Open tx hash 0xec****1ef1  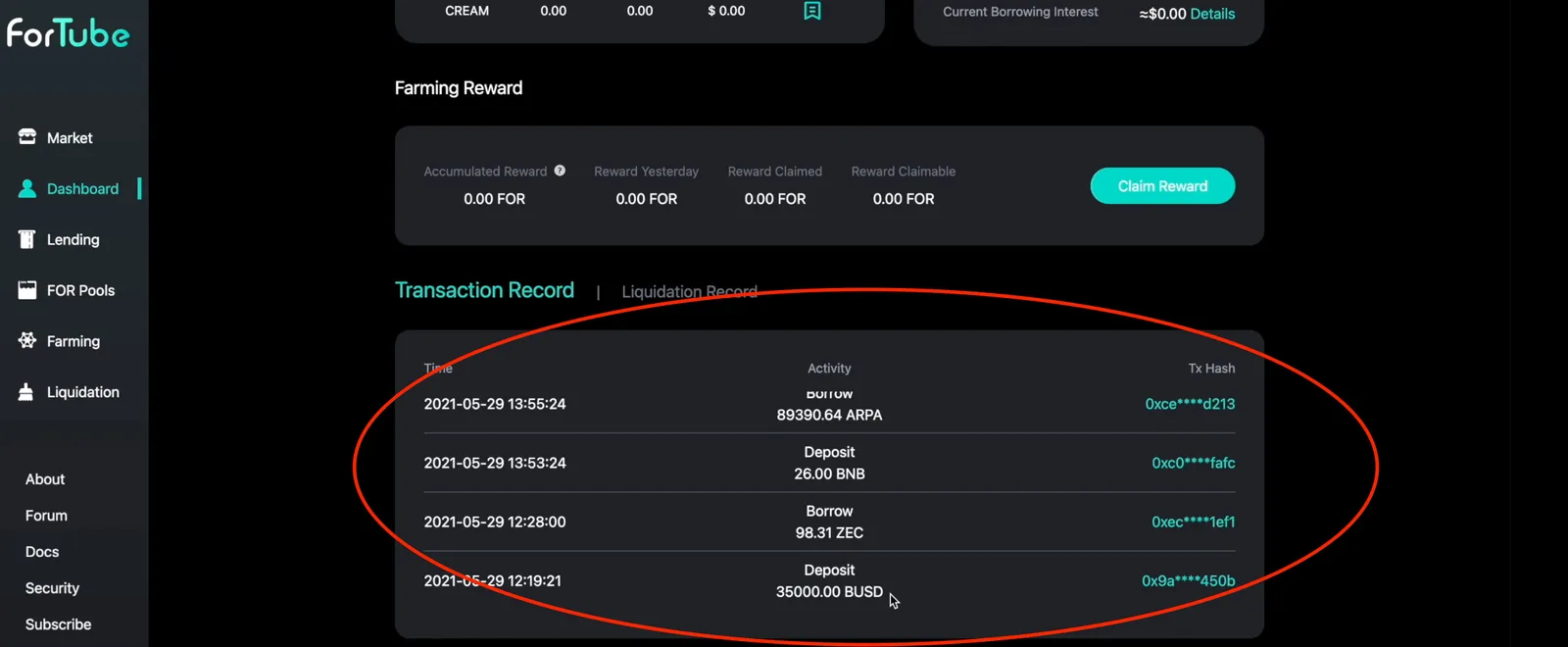coord(1193,522)
